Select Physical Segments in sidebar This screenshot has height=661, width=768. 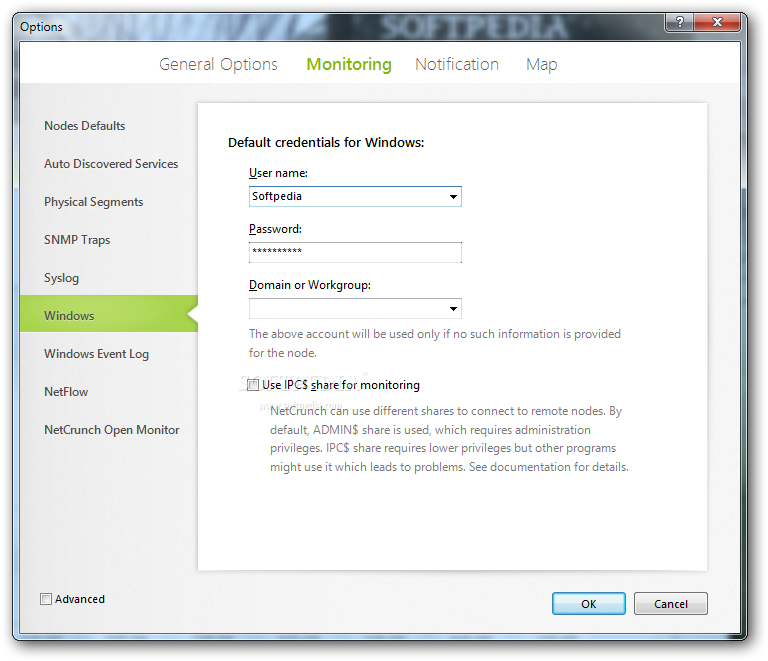[x=93, y=202]
